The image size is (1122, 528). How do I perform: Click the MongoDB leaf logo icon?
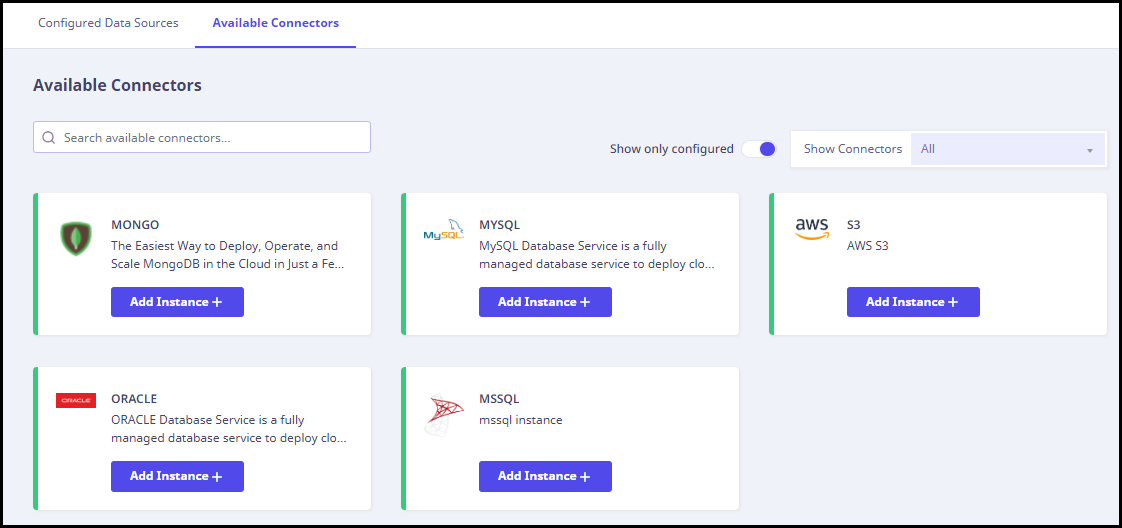point(76,239)
